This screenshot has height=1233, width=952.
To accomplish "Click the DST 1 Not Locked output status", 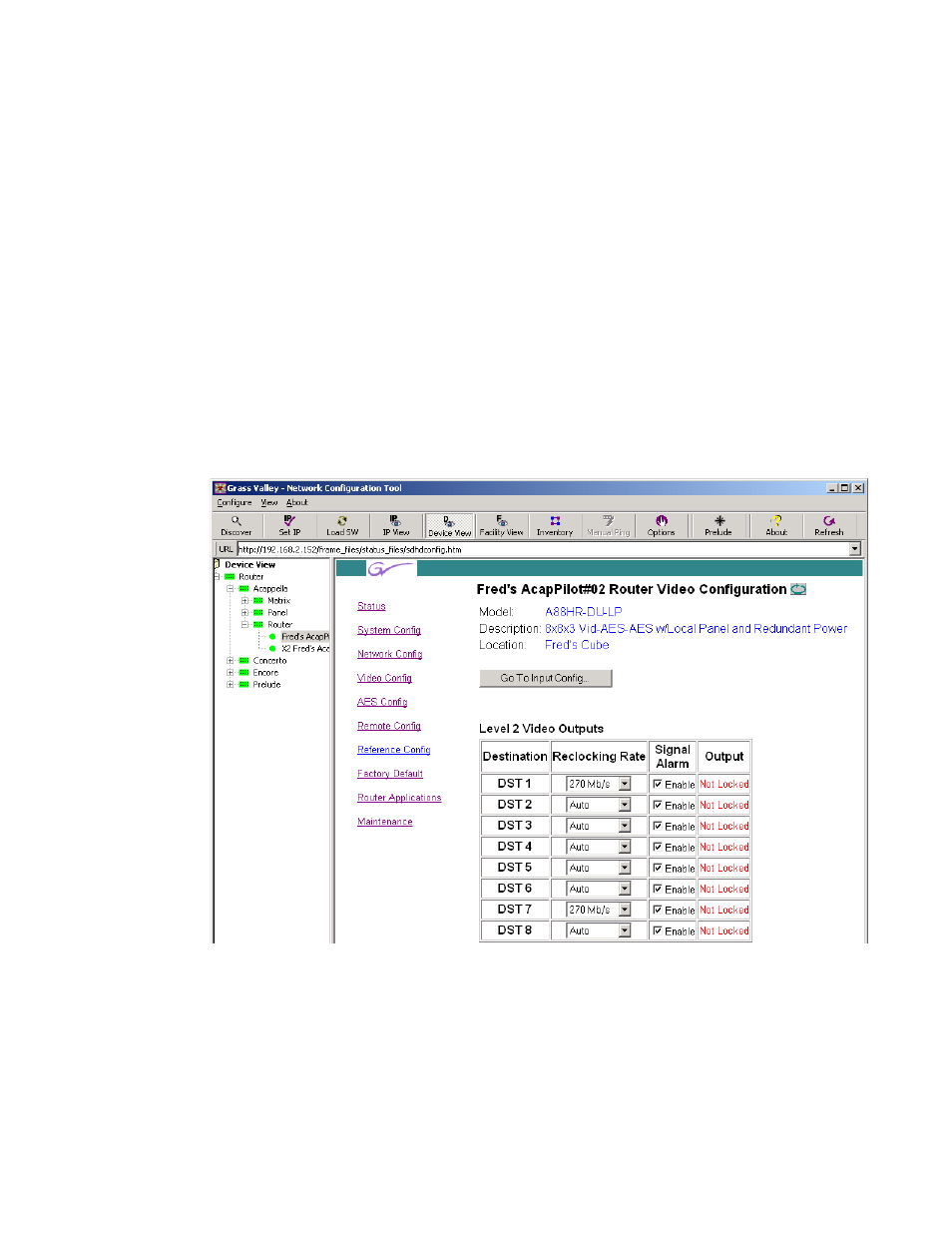I will (x=724, y=784).
